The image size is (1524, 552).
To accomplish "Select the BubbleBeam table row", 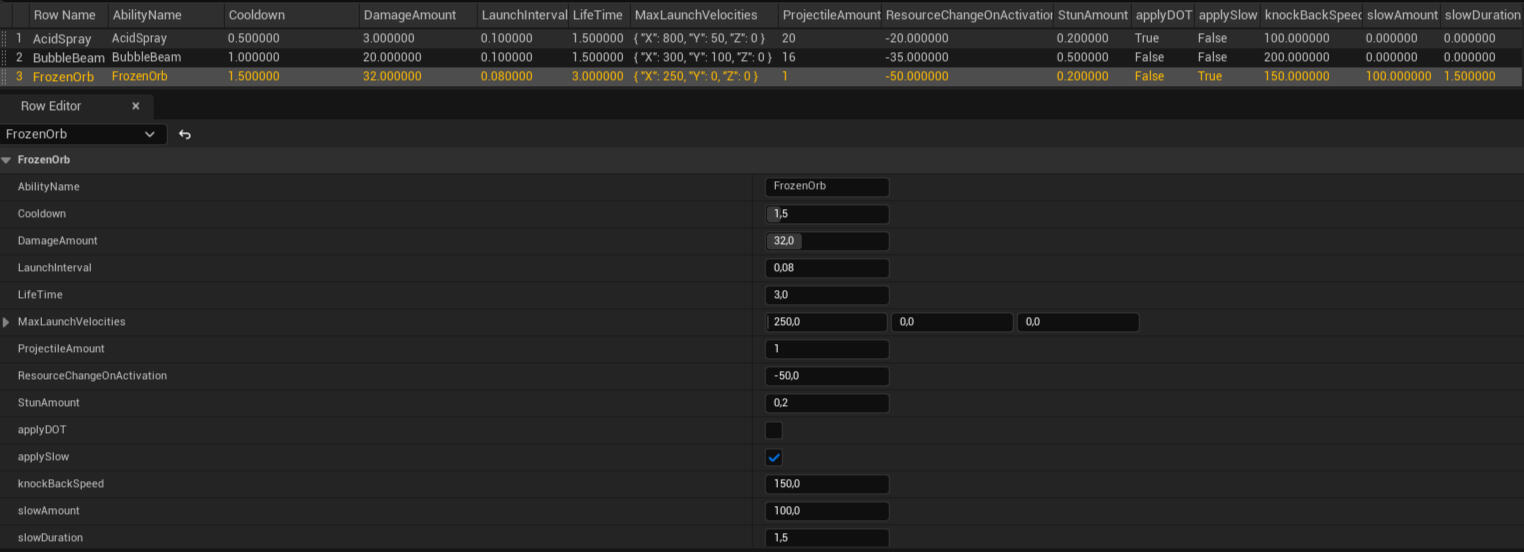I will 66,57.
